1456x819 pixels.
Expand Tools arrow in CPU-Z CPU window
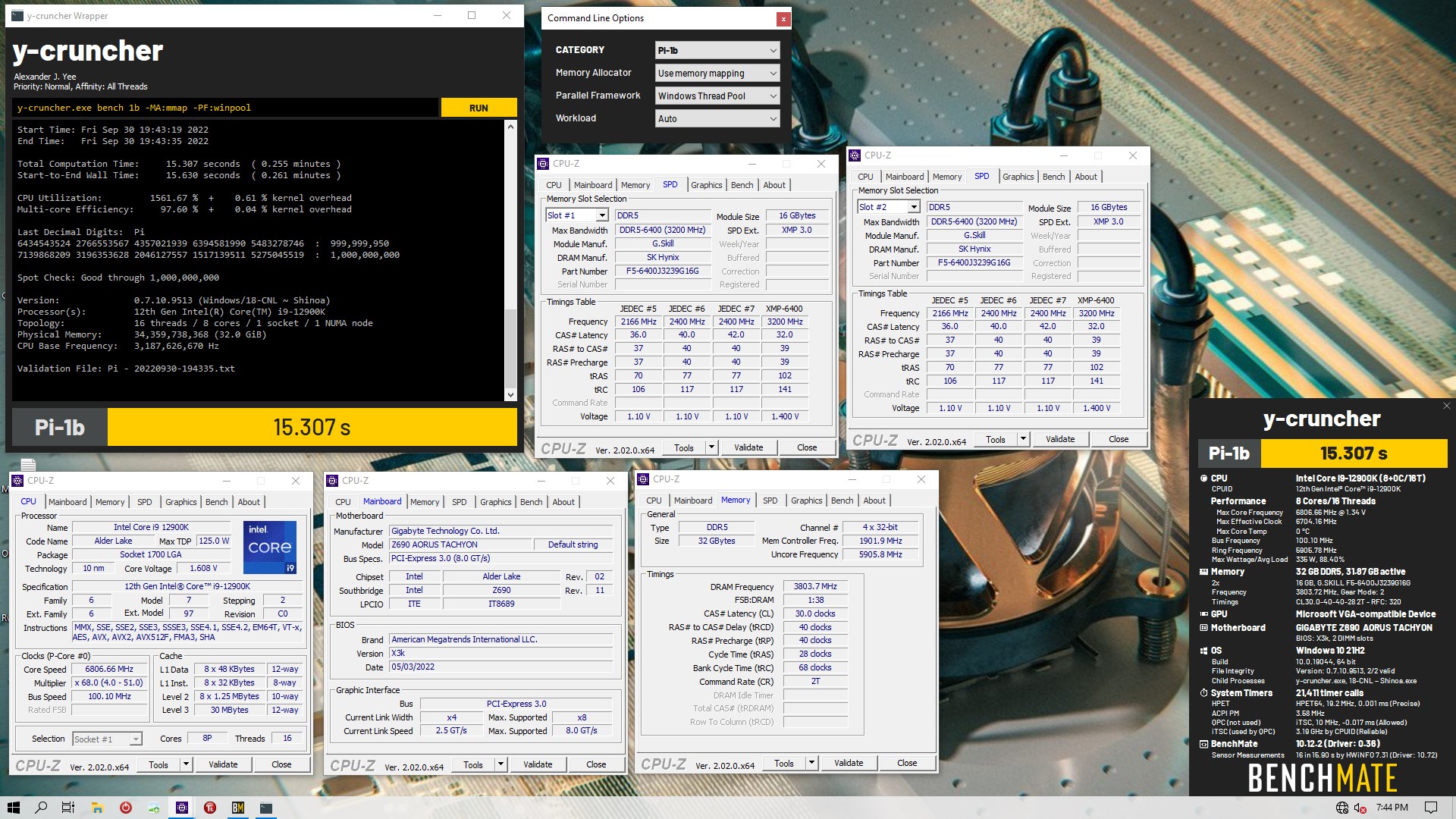click(x=186, y=764)
